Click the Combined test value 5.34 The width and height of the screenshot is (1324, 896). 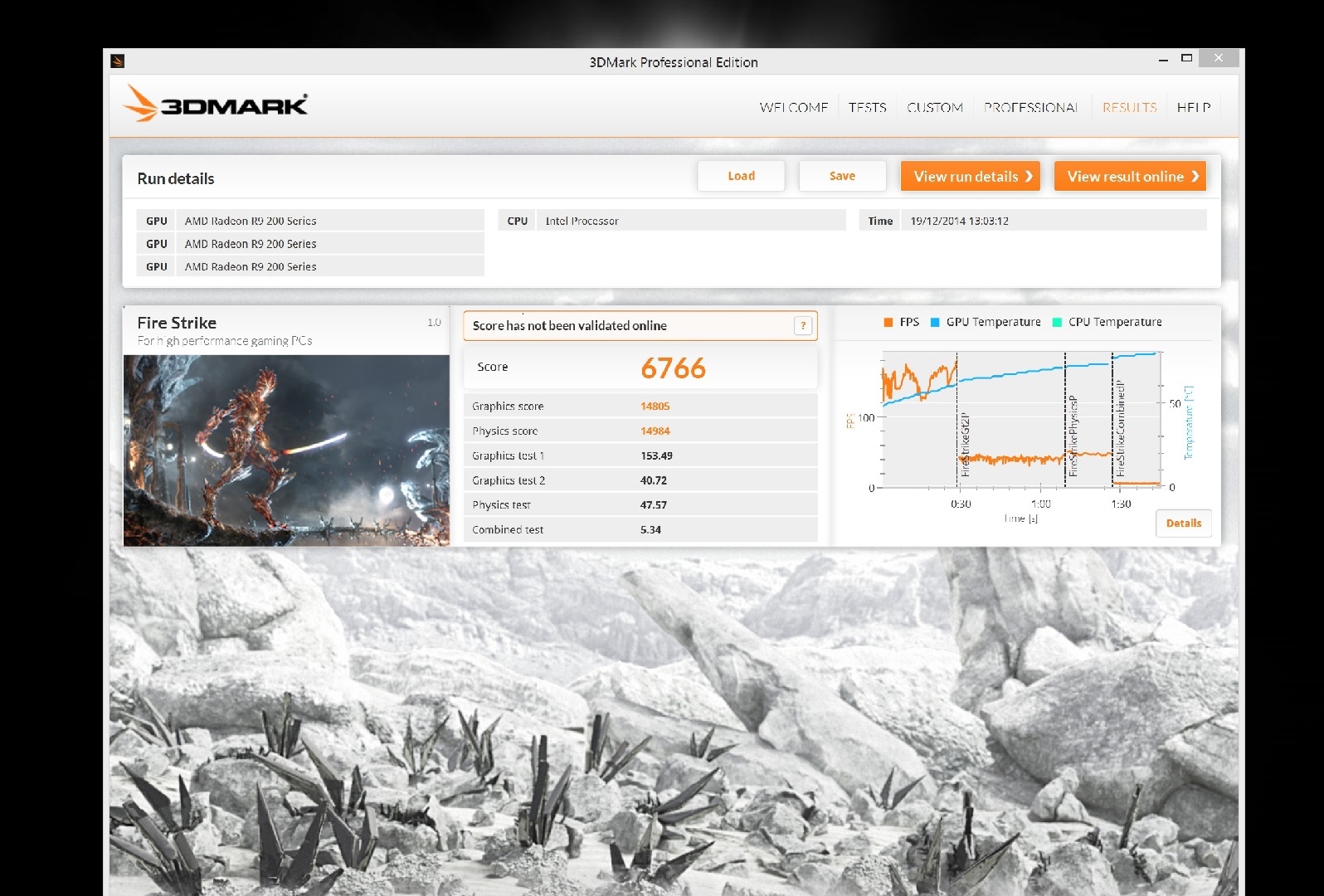(x=651, y=529)
